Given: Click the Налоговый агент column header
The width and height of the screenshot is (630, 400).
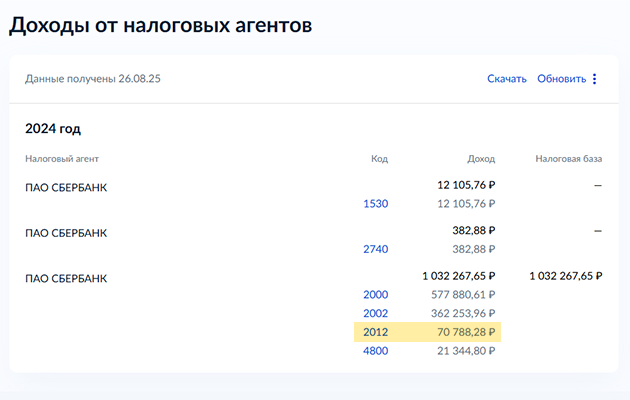Looking at the screenshot, I should pyautogui.click(x=62, y=159).
